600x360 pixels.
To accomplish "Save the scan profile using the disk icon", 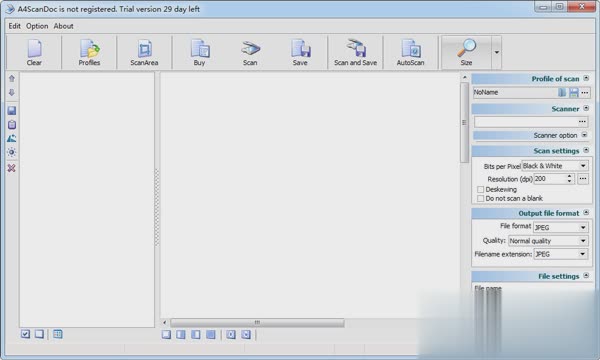I will click(x=574, y=92).
